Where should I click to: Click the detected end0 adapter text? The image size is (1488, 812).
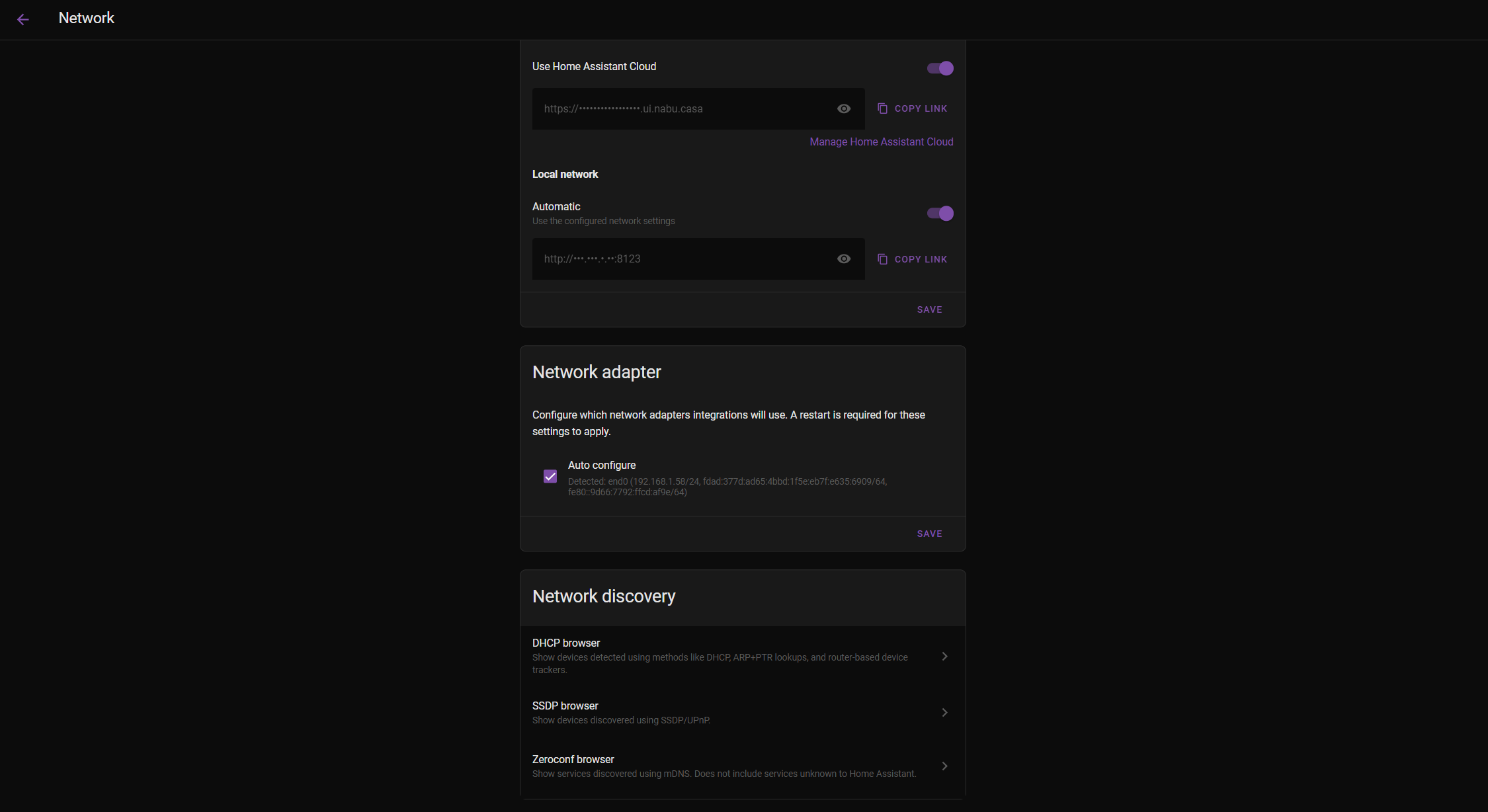pyautogui.click(x=727, y=487)
